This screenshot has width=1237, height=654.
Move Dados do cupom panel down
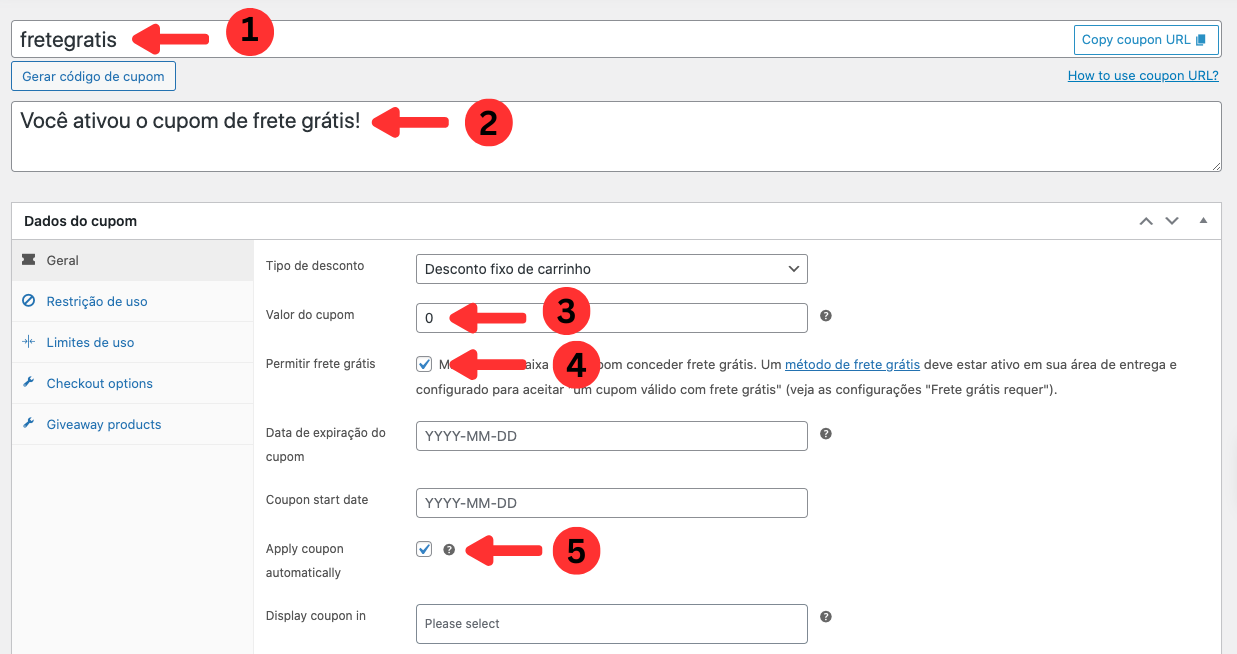[x=1172, y=221]
